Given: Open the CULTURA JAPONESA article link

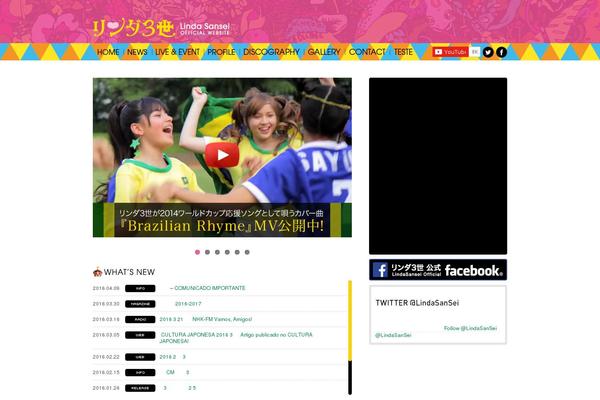Looking at the screenshot, I should [x=236, y=338].
